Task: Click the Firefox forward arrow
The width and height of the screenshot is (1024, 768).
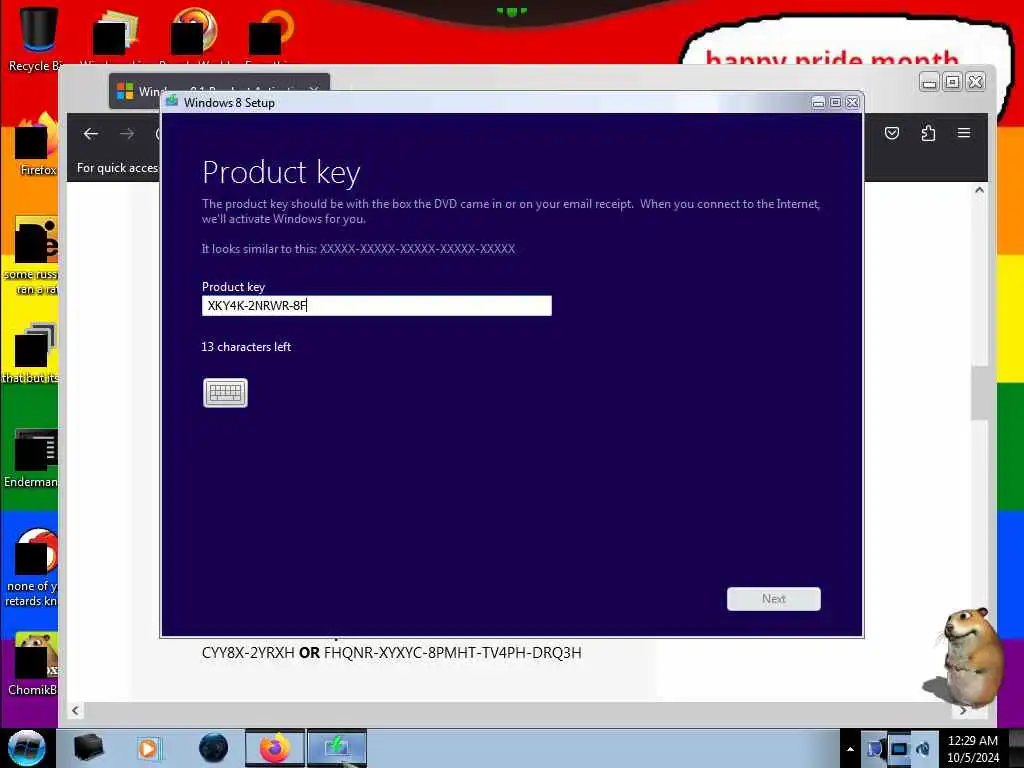Action: [127, 134]
